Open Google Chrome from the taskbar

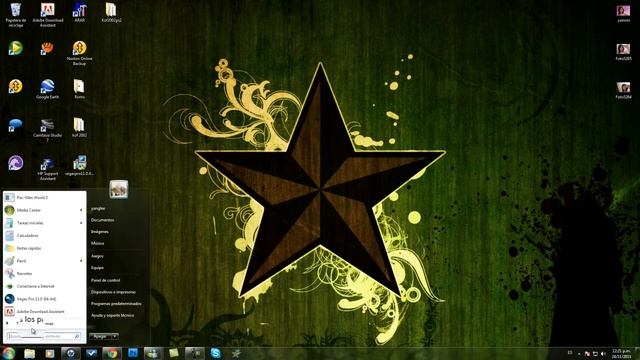112,353
